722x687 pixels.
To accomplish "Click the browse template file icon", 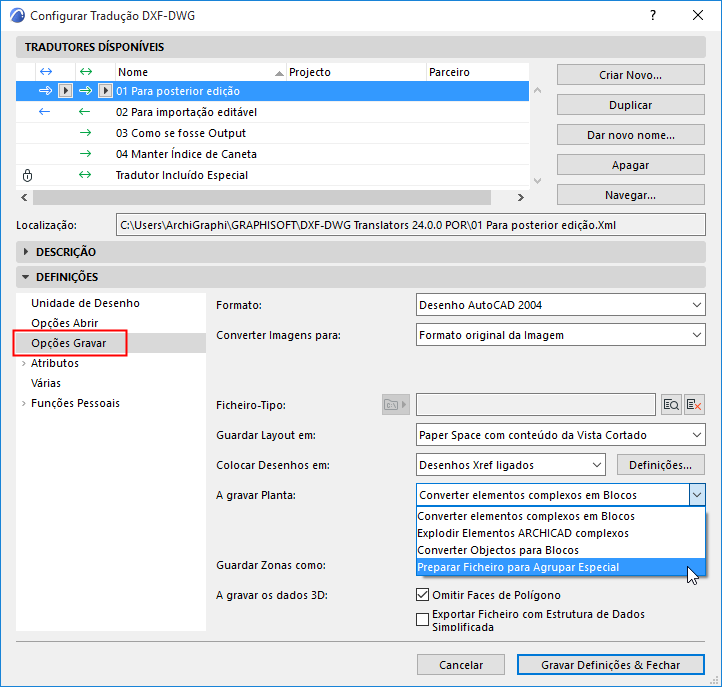I will tap(671, 405).
